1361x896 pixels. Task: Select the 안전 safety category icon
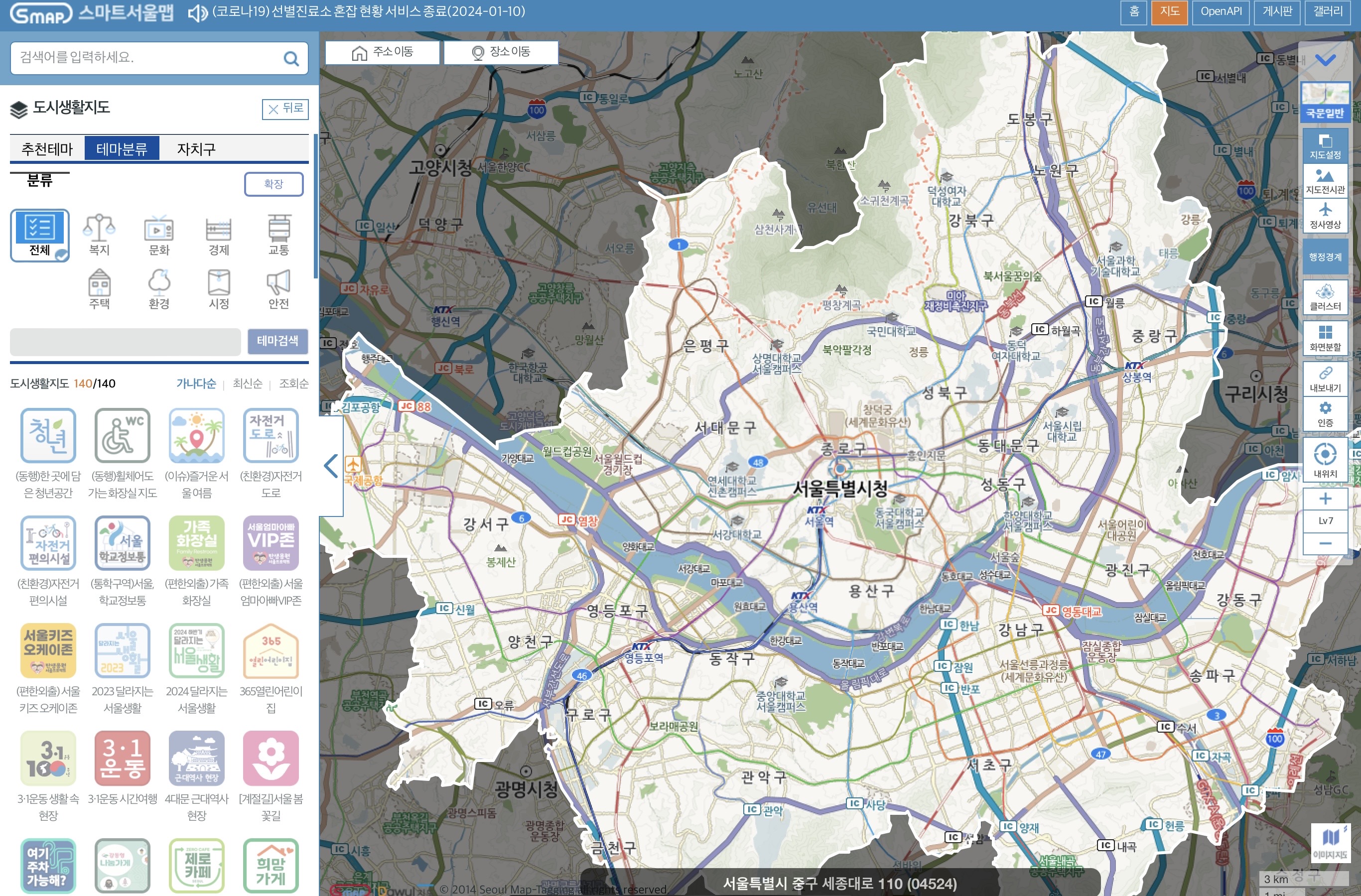click(278, 288)
